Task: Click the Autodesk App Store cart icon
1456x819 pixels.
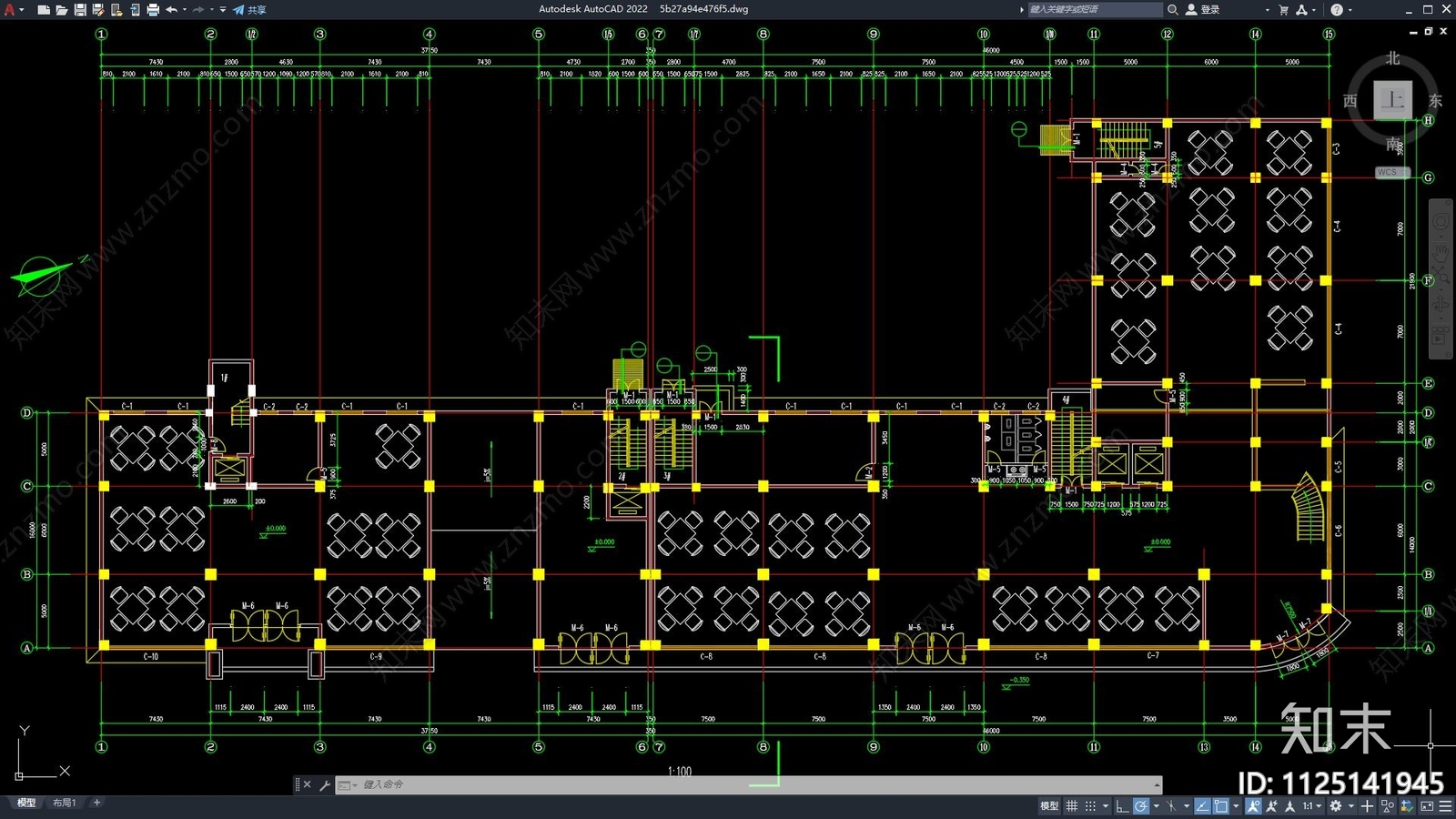Action: click(1284, 10)
